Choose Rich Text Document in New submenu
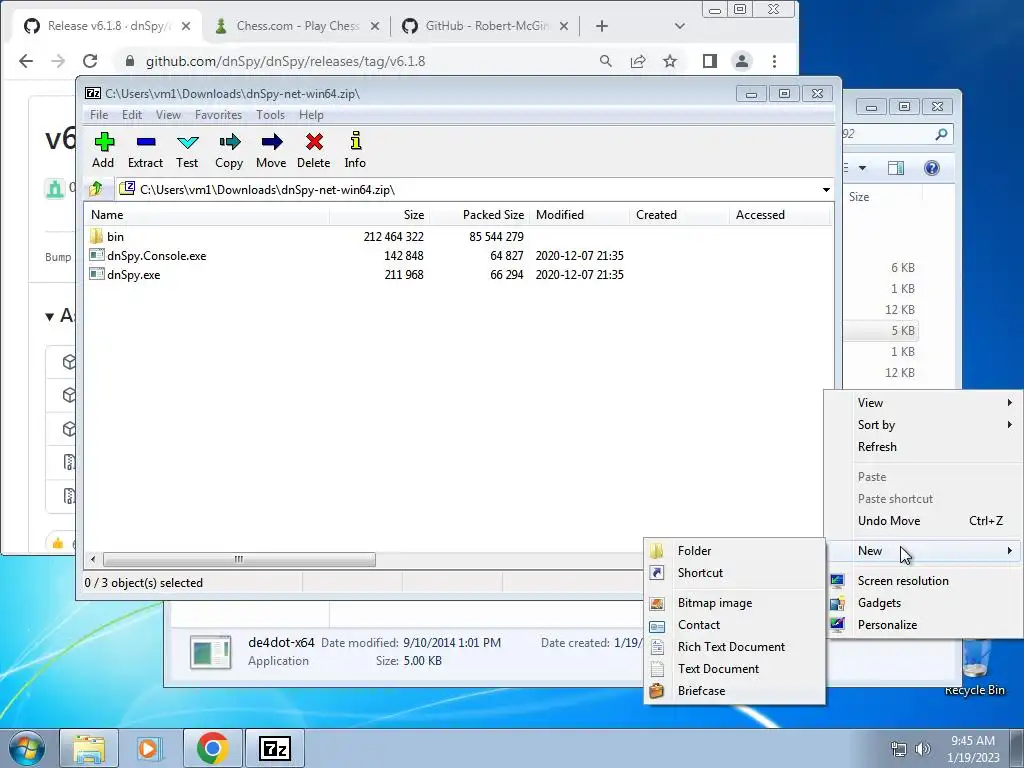 point(734,647)
